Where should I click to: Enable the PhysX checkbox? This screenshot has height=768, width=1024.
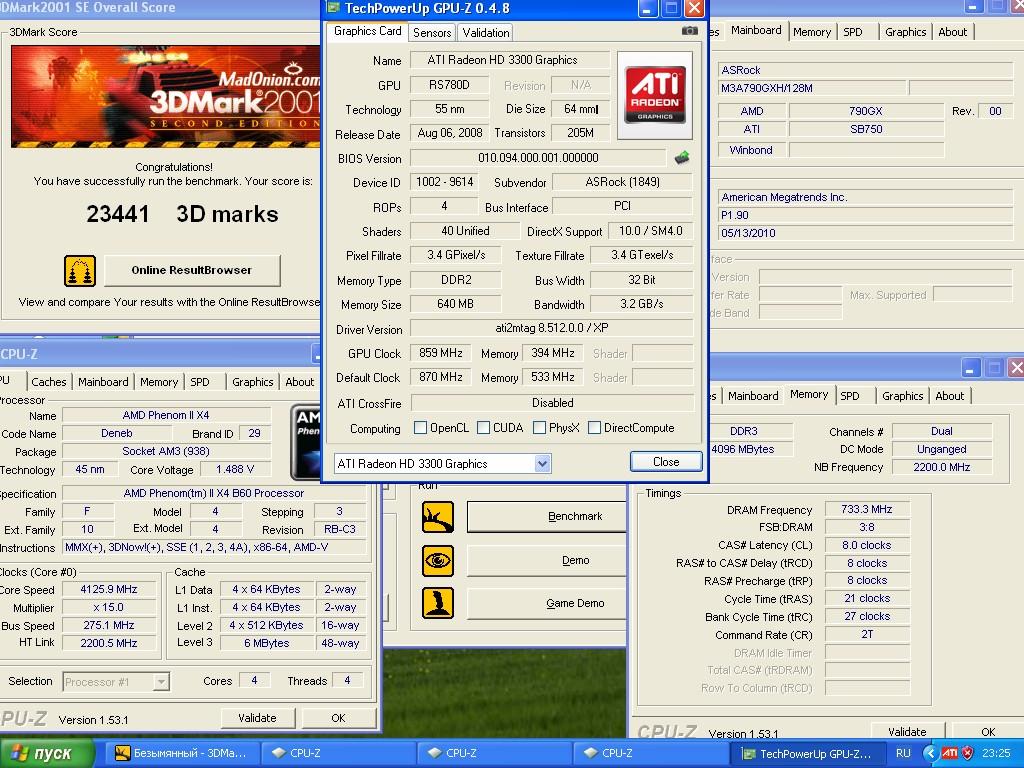(x=539, y=428)
